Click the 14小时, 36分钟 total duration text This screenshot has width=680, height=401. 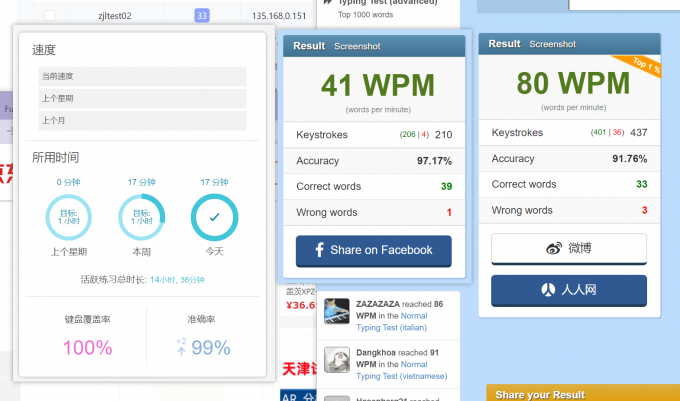[x=177, y=280]
